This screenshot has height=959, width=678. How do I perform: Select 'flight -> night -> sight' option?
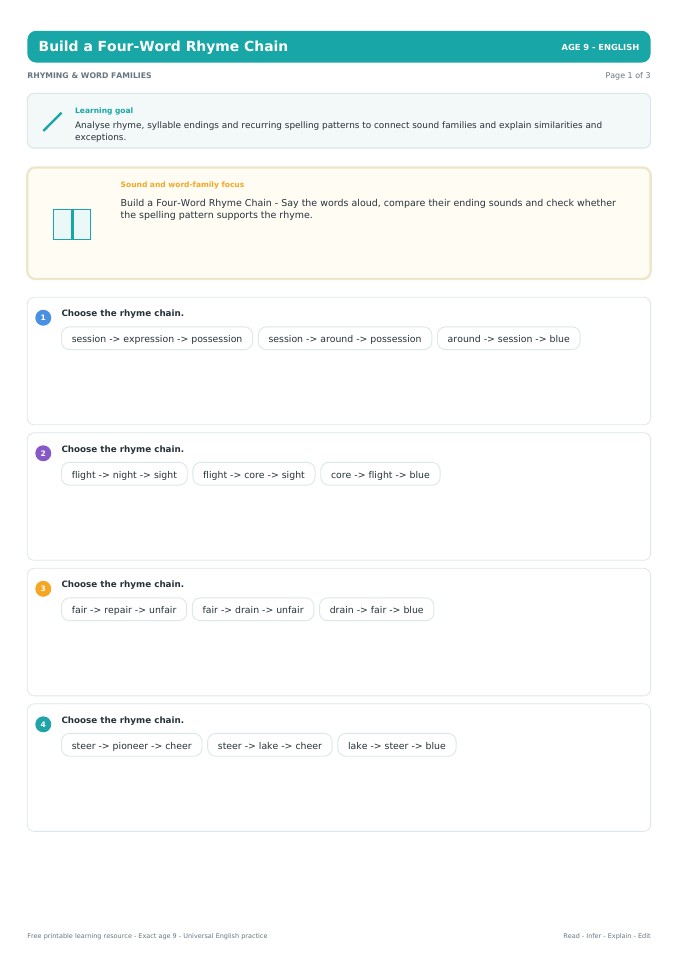(x=124, y=474)
